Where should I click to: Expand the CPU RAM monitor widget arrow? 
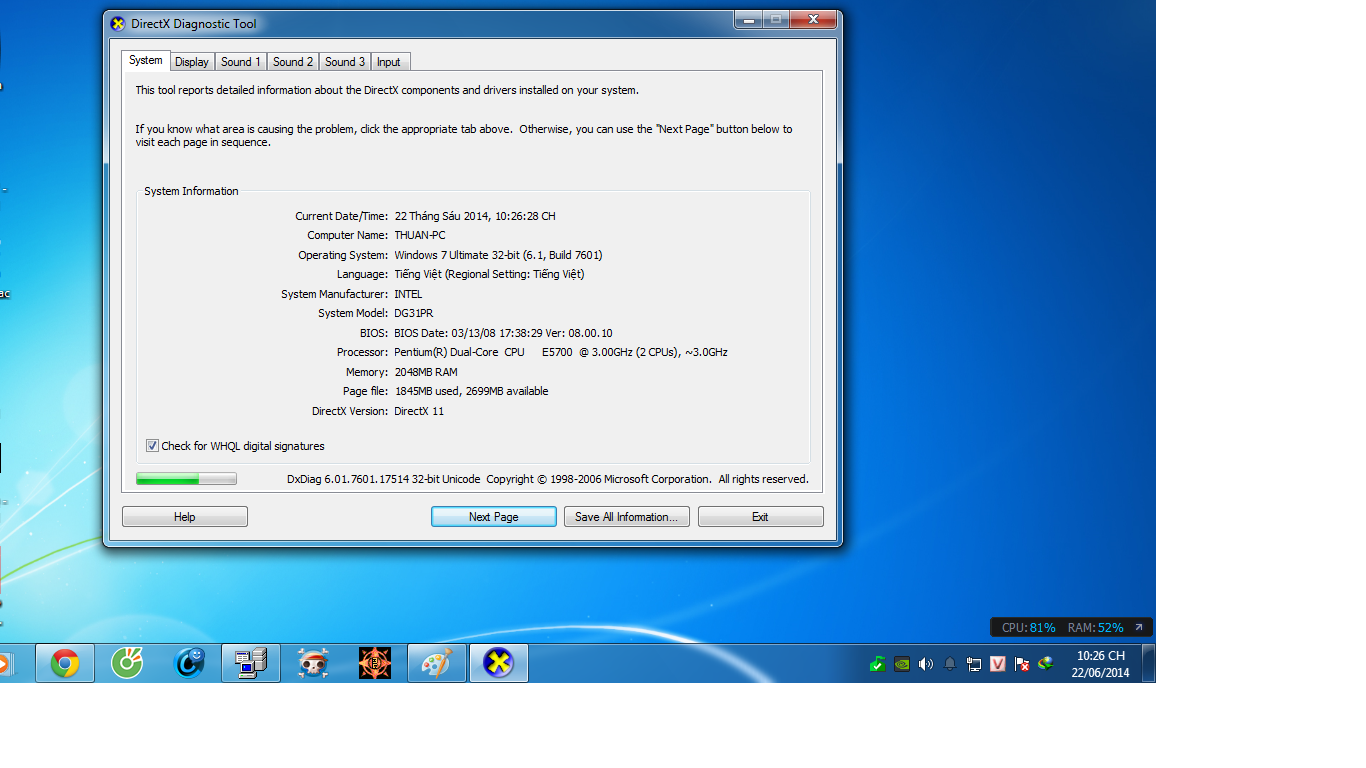click(x=1138, y=628)
